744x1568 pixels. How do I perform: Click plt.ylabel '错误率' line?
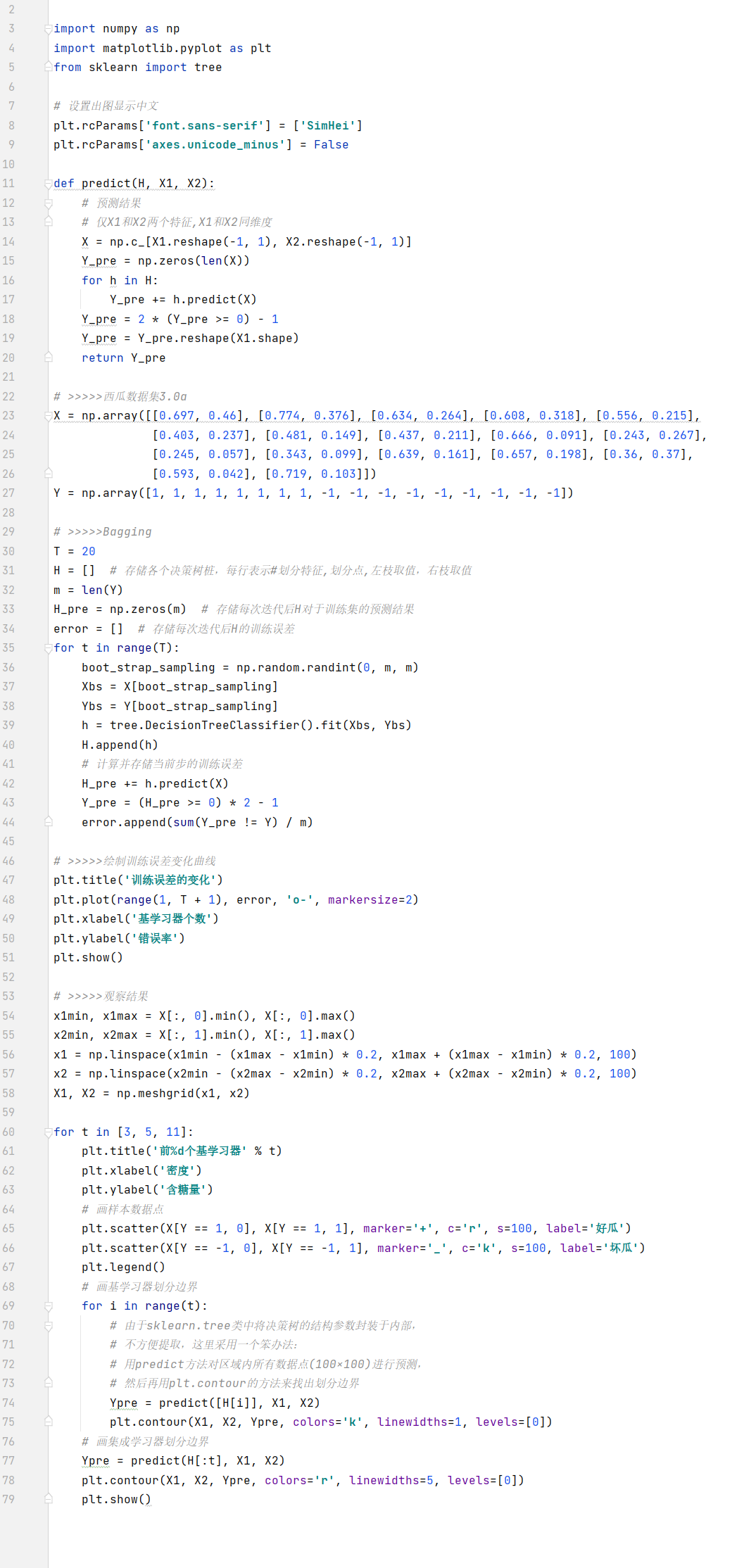(120, 939)
